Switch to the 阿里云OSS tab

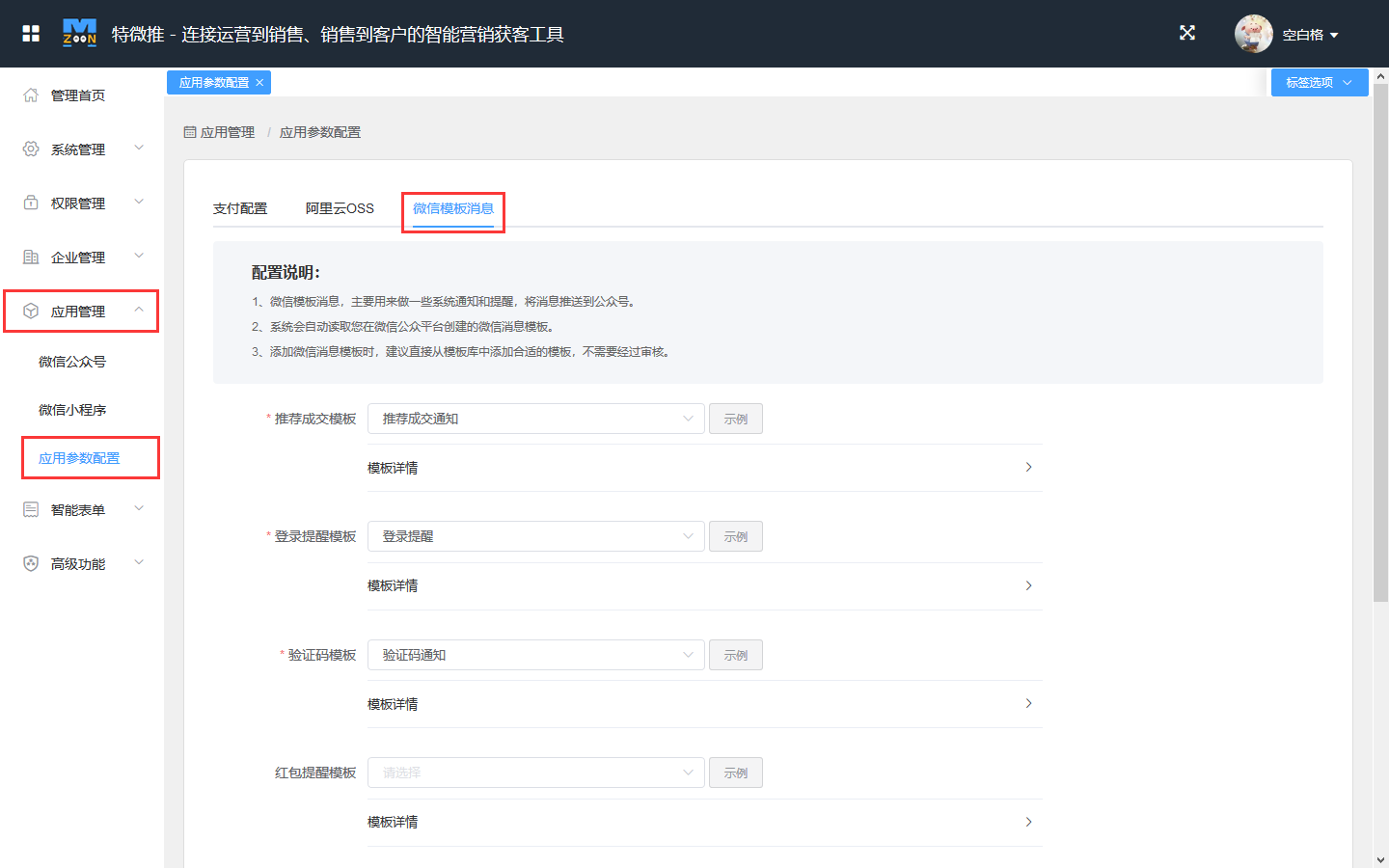click(x=340, y=208)
